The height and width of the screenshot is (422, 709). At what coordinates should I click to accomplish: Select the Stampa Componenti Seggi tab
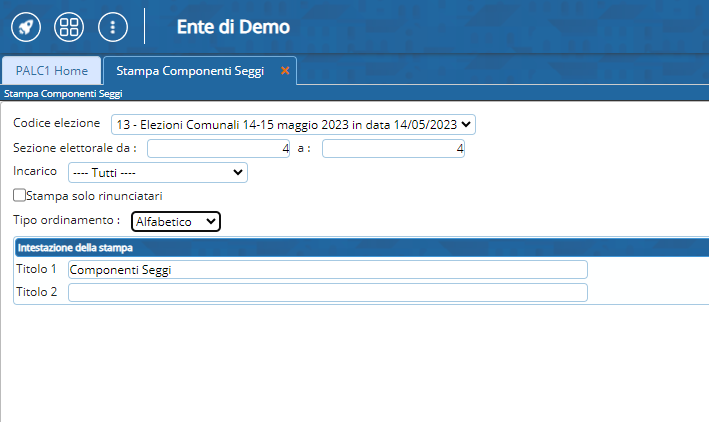(x=190, y=71)
